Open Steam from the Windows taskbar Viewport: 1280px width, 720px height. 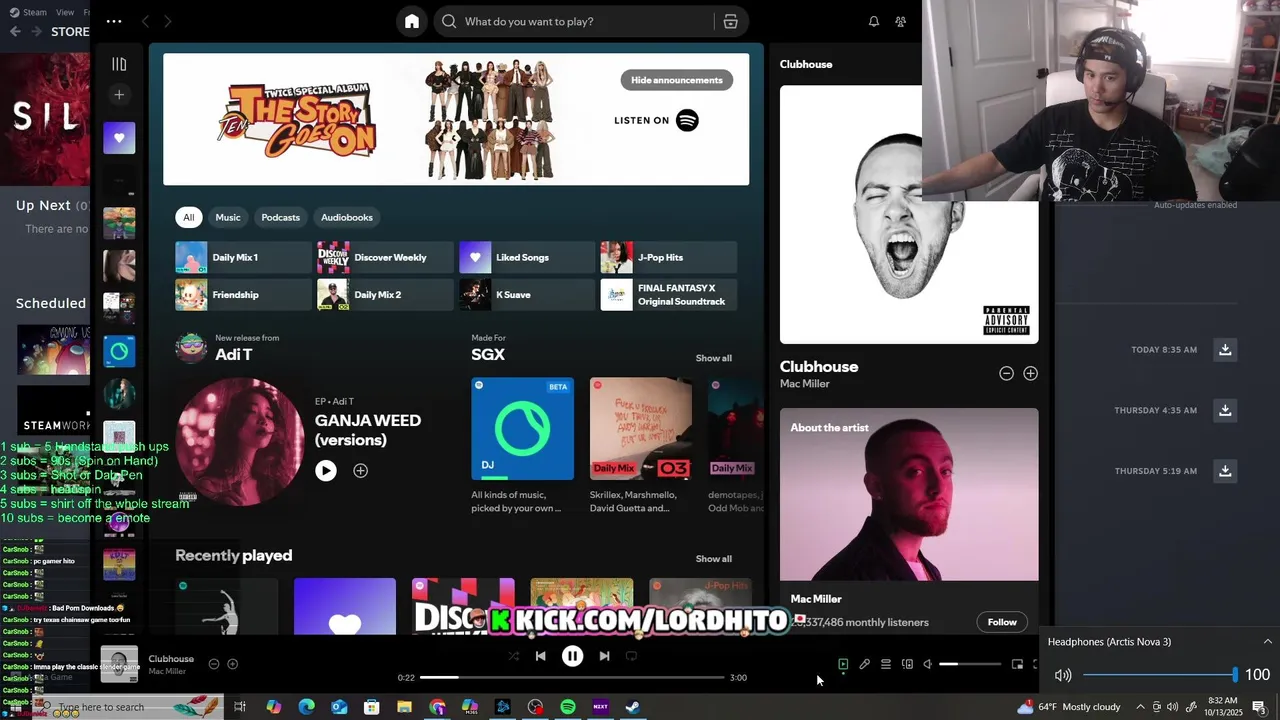click(x=633, y=707)
